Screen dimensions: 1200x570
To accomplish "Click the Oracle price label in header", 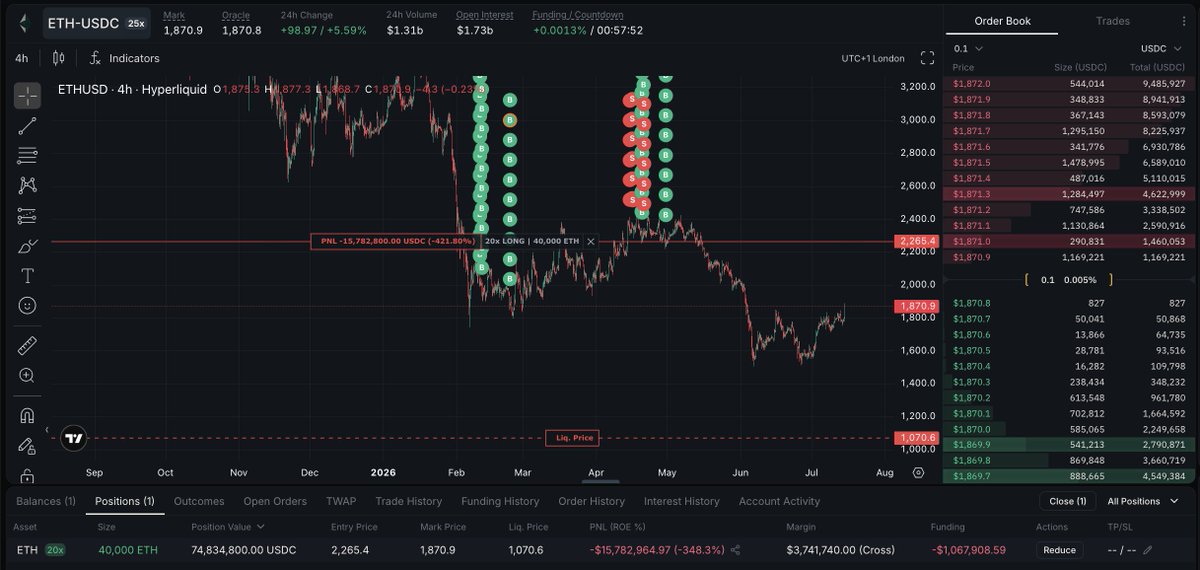I will 236,15.
